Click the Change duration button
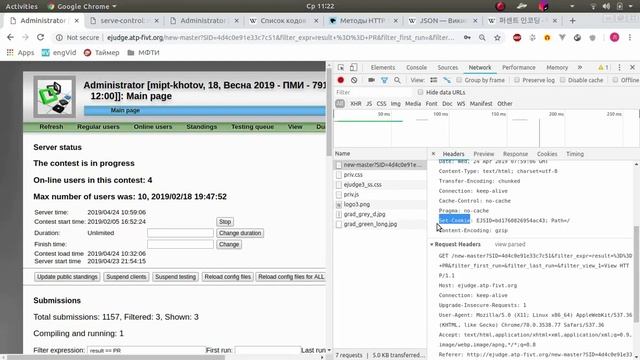This screenshot has width=640, height=360. [240, 233]
